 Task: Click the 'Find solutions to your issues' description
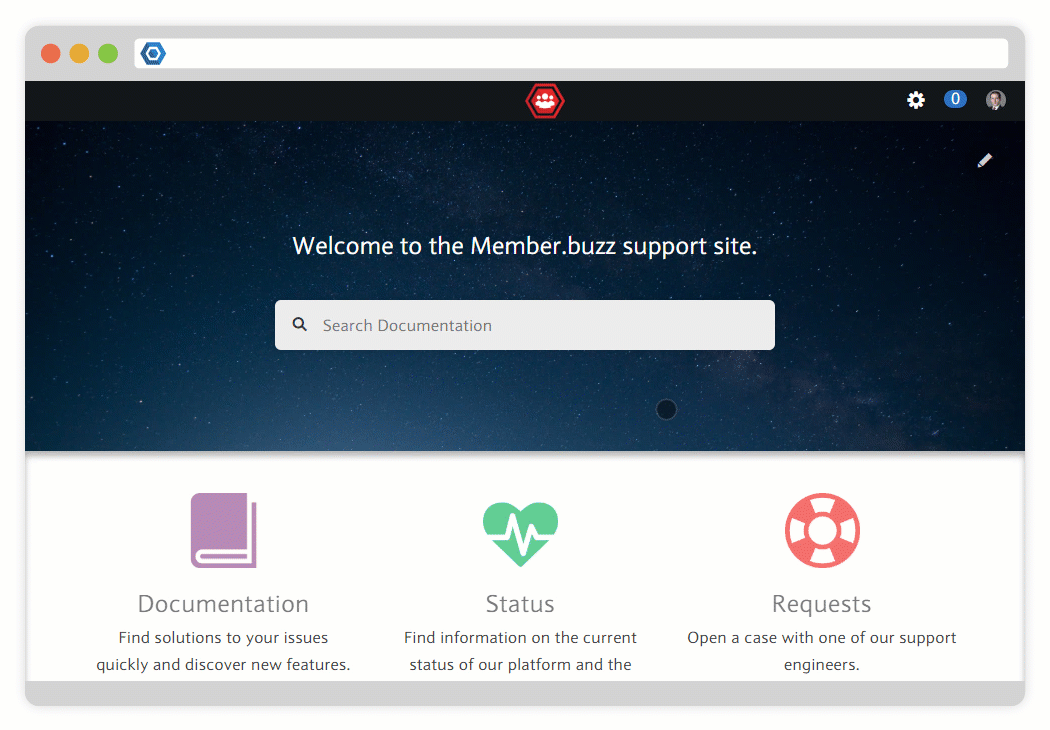223,638
